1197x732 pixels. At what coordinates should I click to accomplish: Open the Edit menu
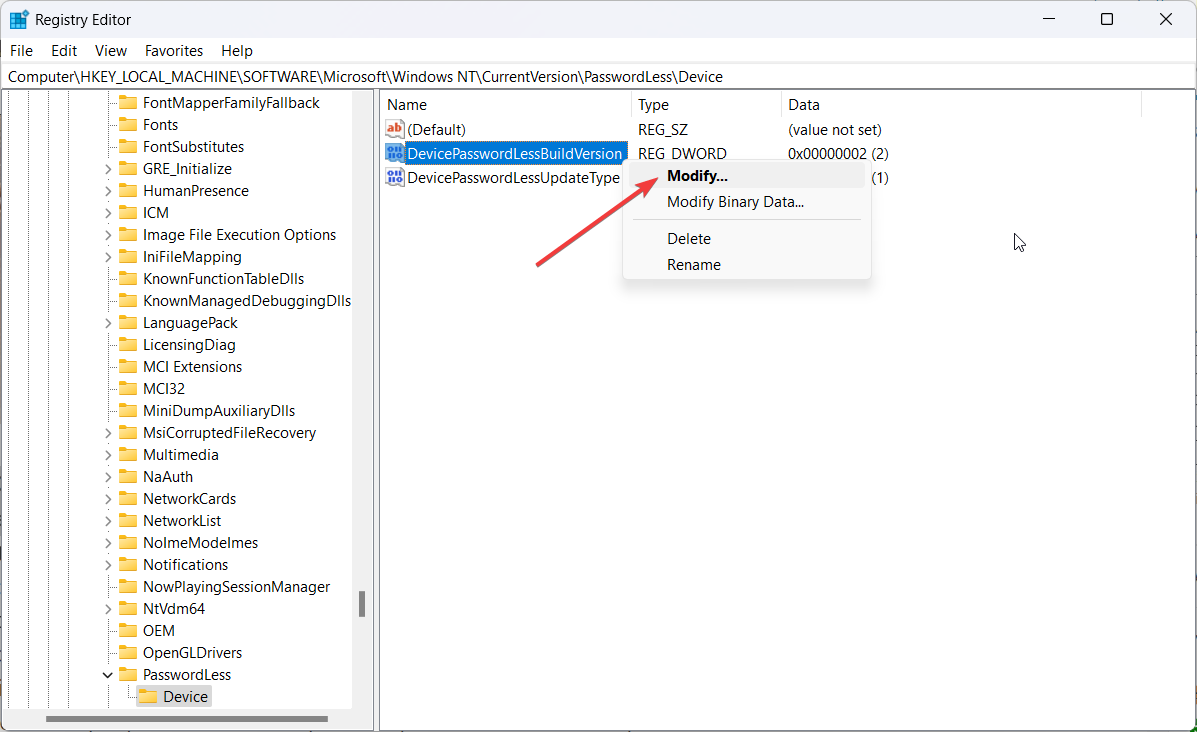pos(64,50)
